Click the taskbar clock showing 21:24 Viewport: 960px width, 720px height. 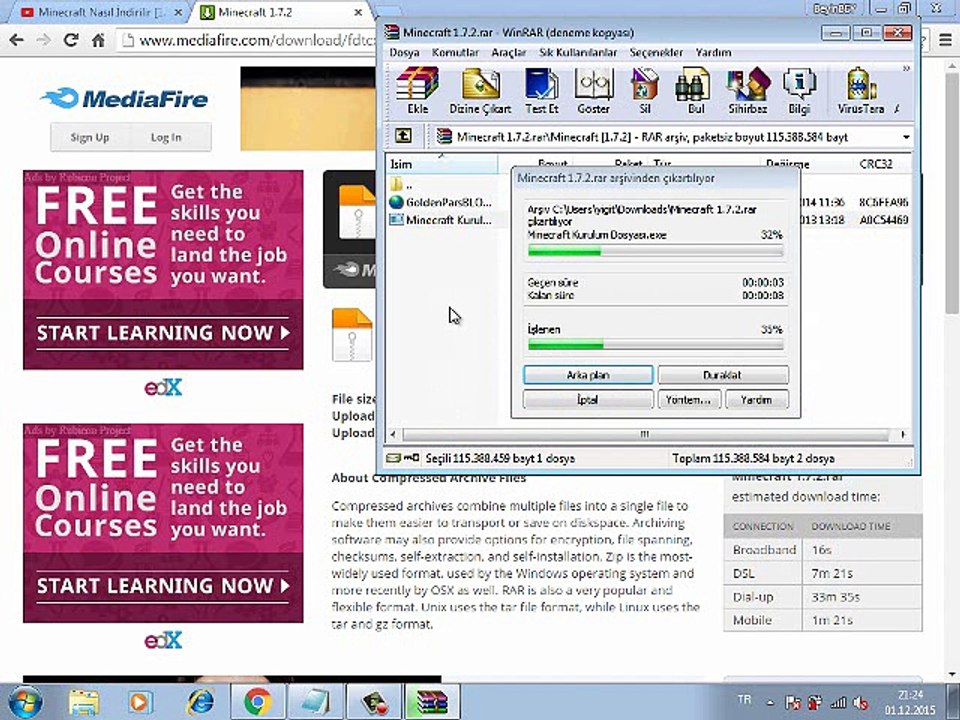(x=910, y=702)
